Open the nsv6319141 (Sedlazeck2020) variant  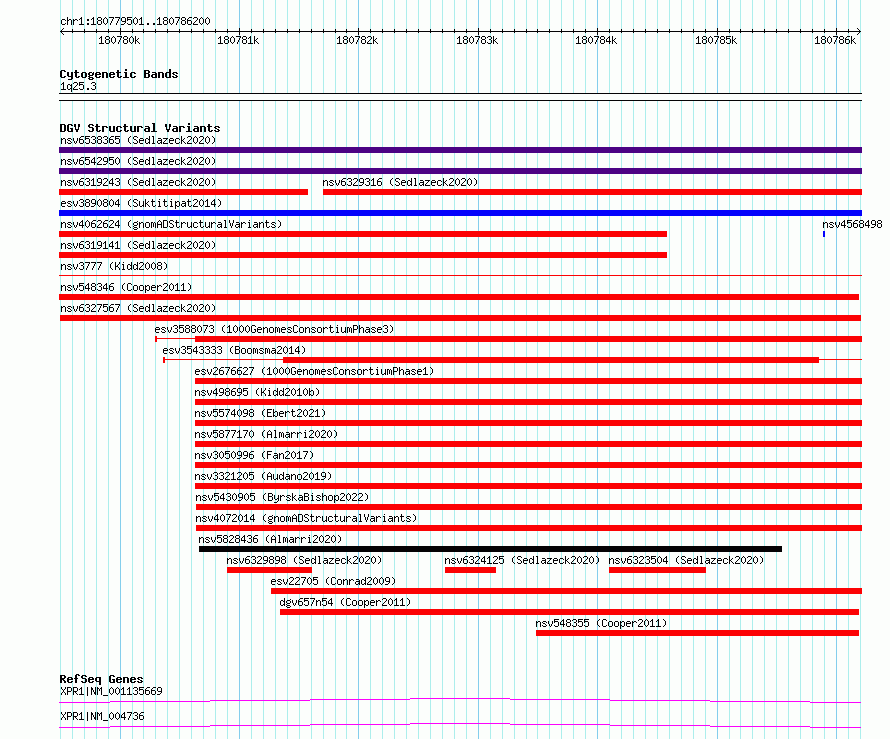[x=138, y=245]
